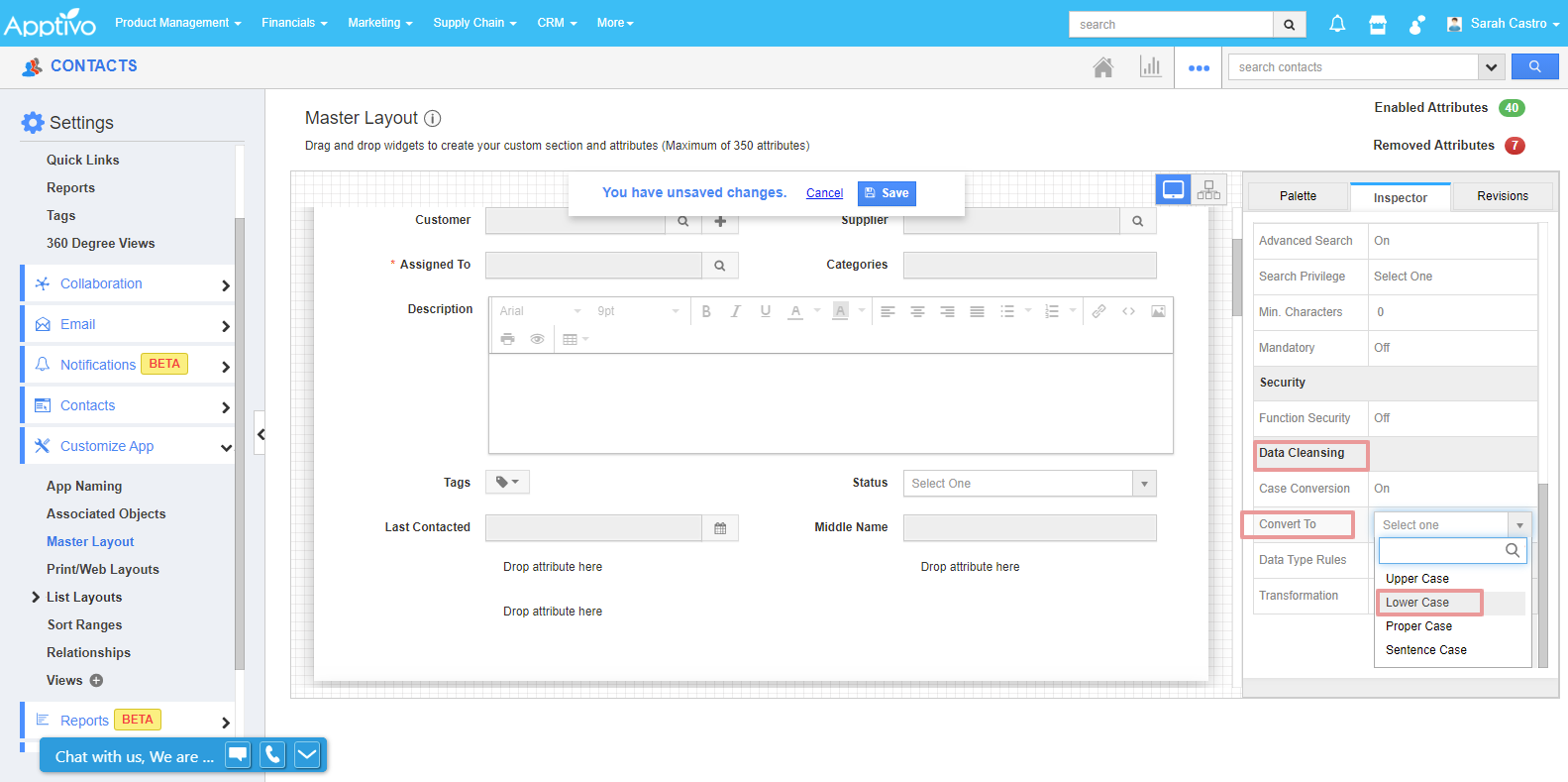Image resolution: width=1568 pixels, height=782 pixels.
Task: Open Status Select One dropdown
Action: click(x=1029, y=484)
